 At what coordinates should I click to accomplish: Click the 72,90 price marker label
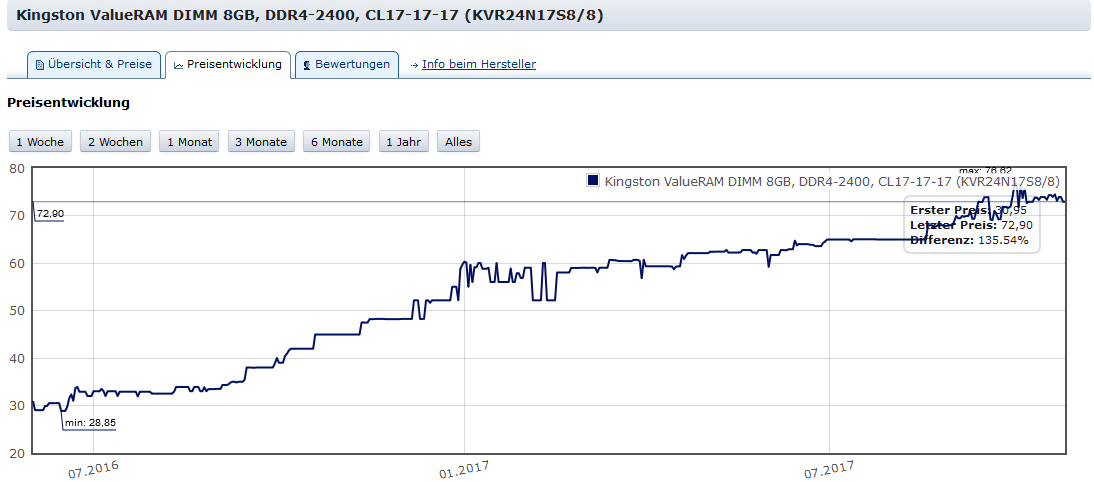point(50,213)
